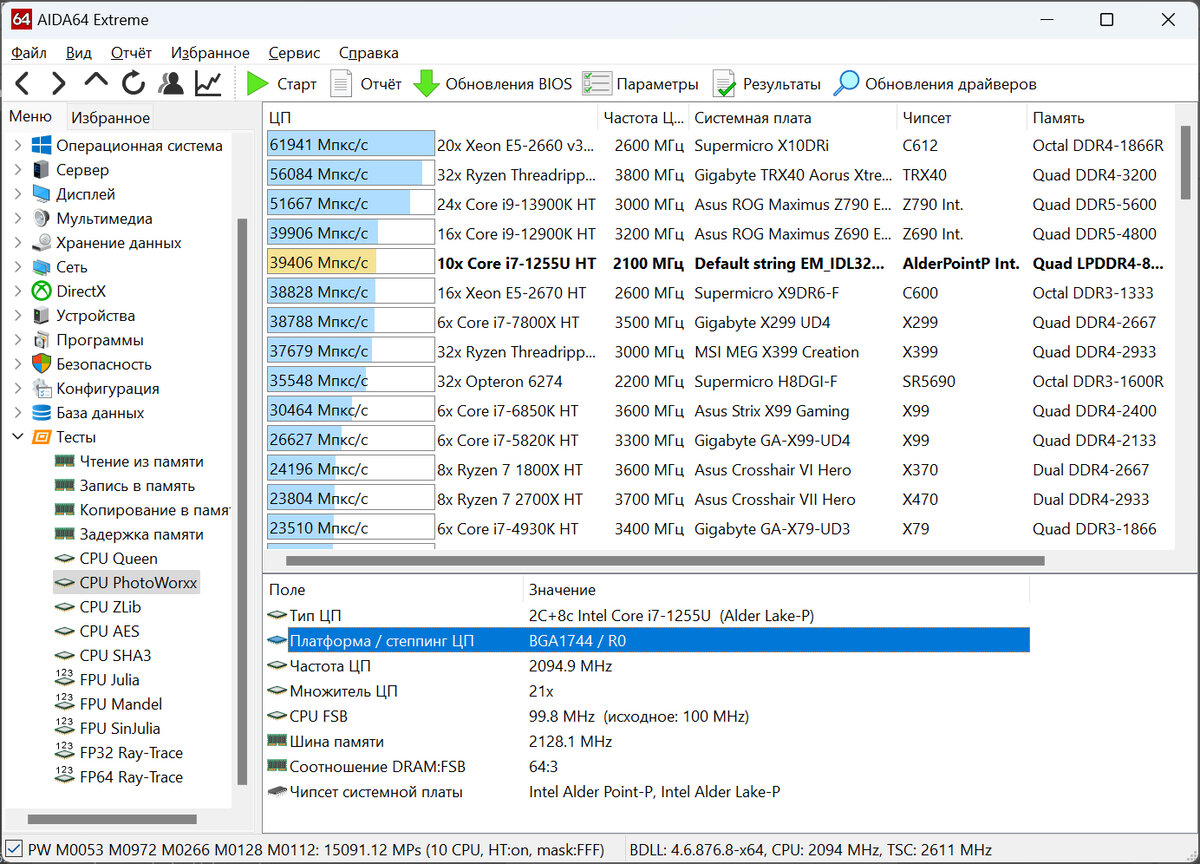Click the Refresh icon in toolbar
The width and height of the screenshot is (1200, 864).
[133, 84]
